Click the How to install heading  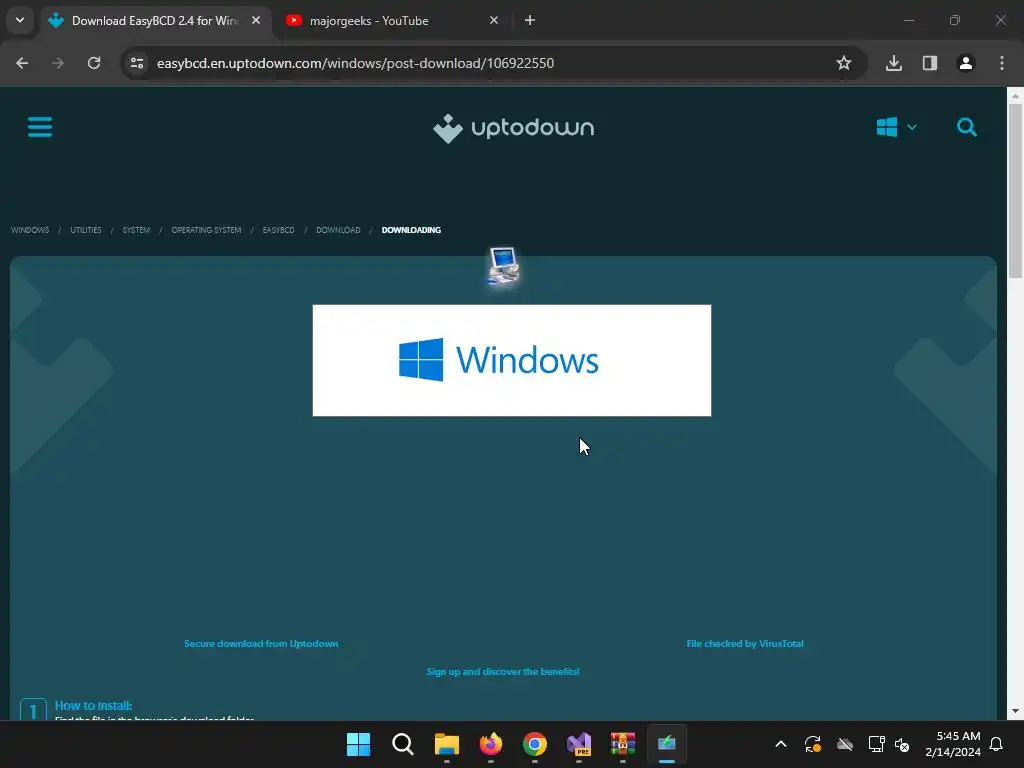(93, 705)
